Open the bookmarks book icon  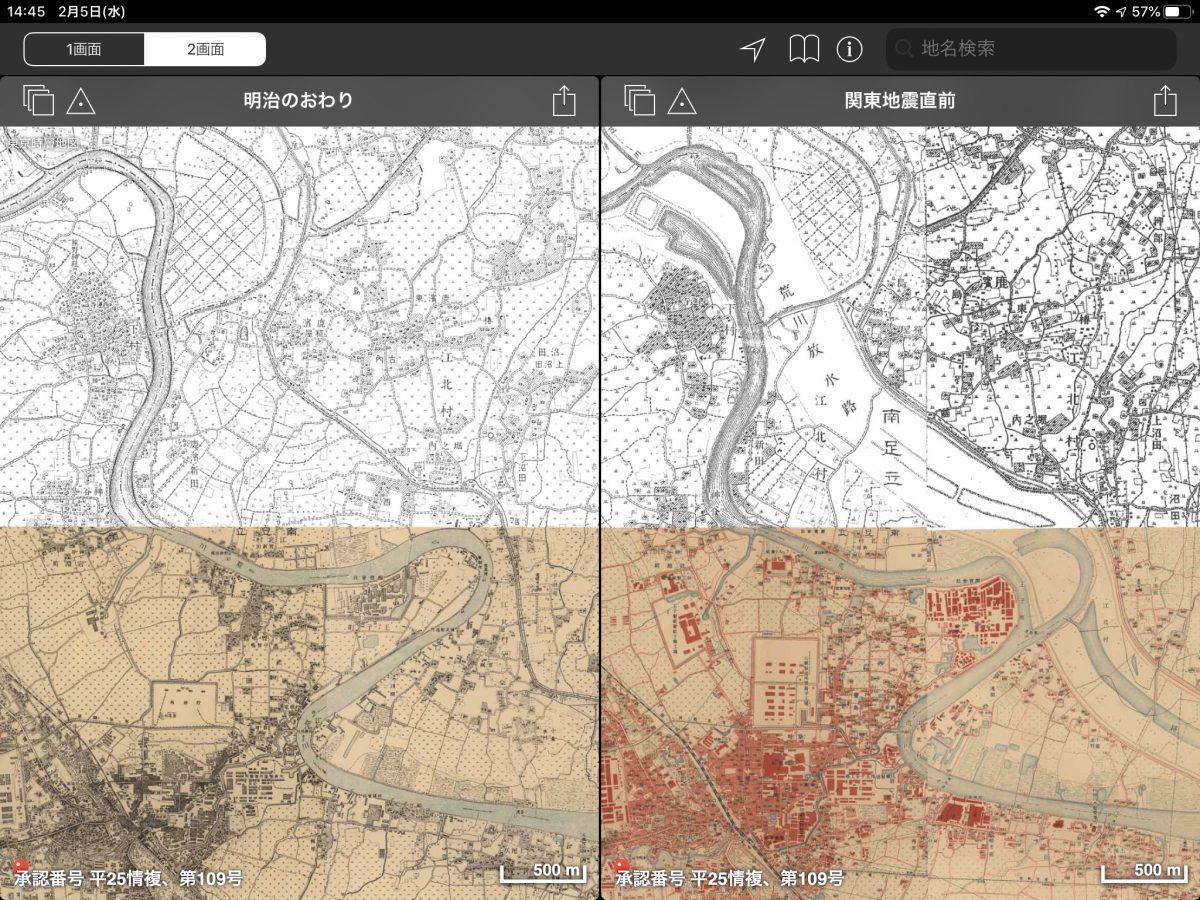coord(803,49)
